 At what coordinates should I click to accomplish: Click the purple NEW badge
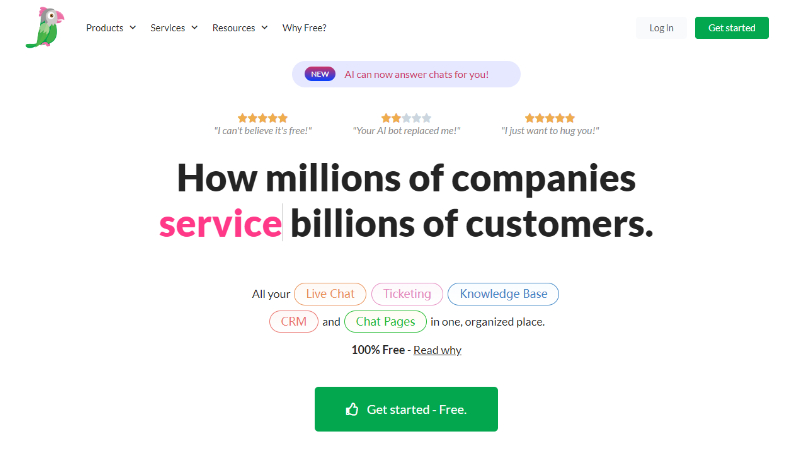(320, 74)
